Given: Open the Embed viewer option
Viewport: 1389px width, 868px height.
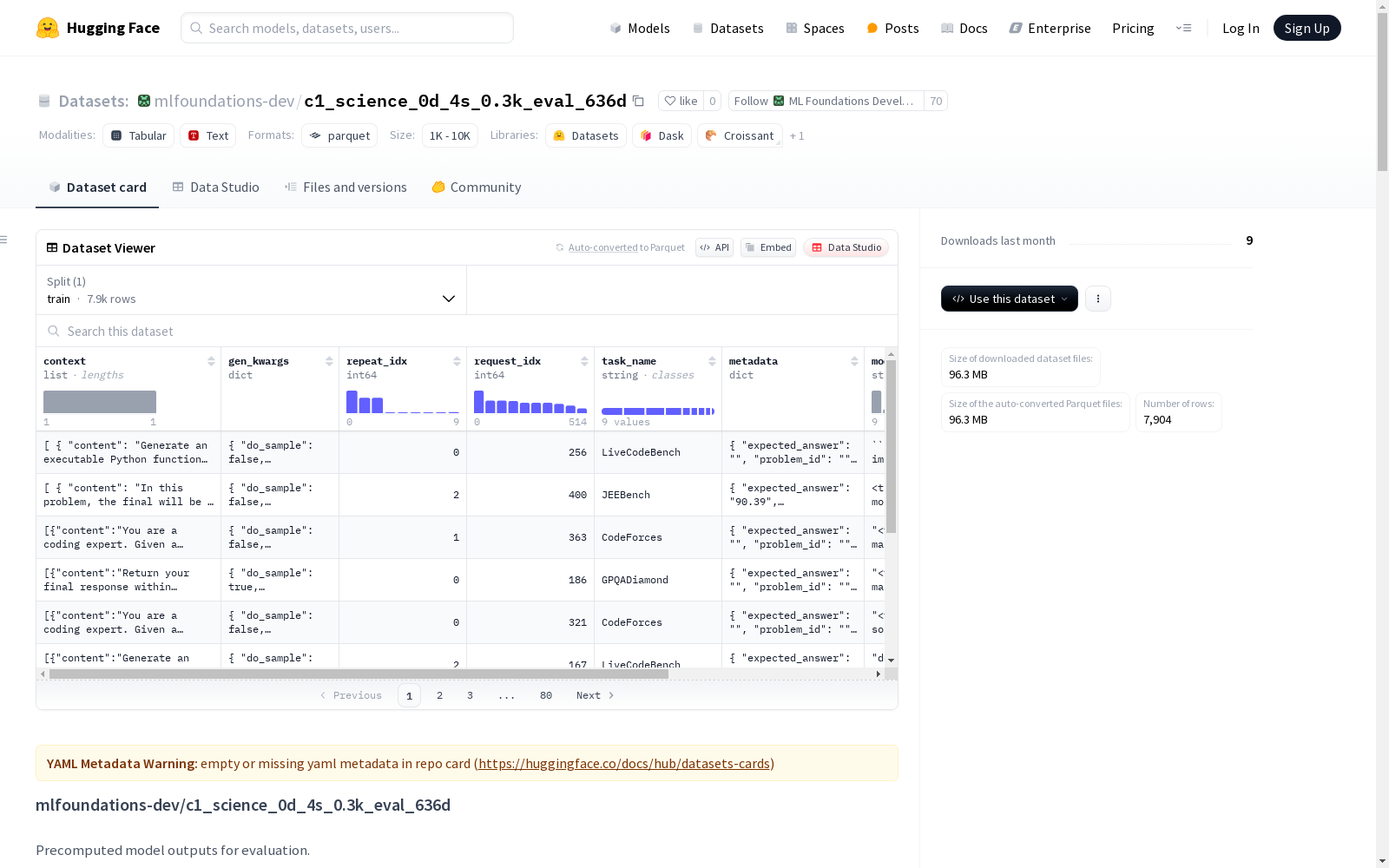Looking at the screenshot, I should (768, 247).
